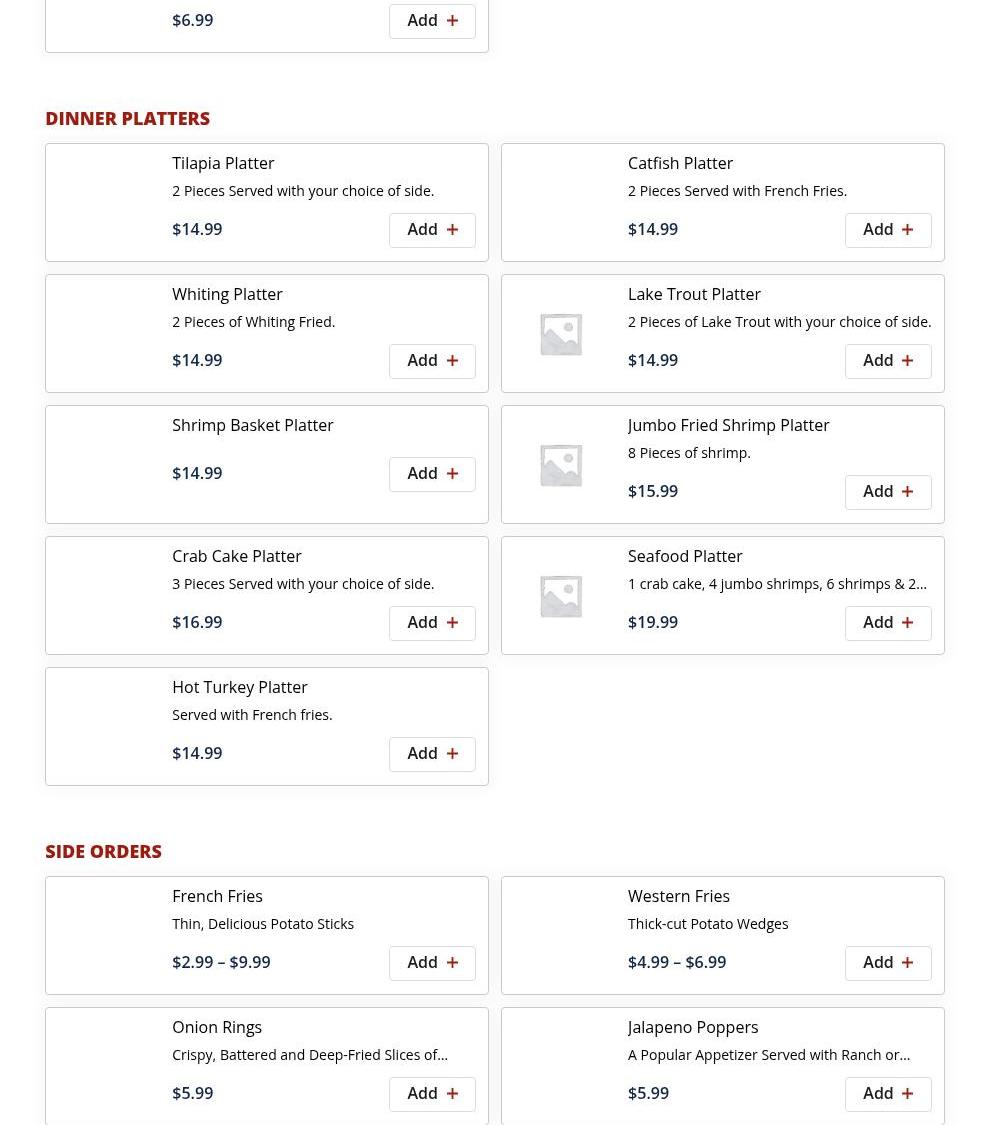Click plus icon for Tilapia Platter
The height and width of the screenshot is (1125, 990).
pos(452,230)
